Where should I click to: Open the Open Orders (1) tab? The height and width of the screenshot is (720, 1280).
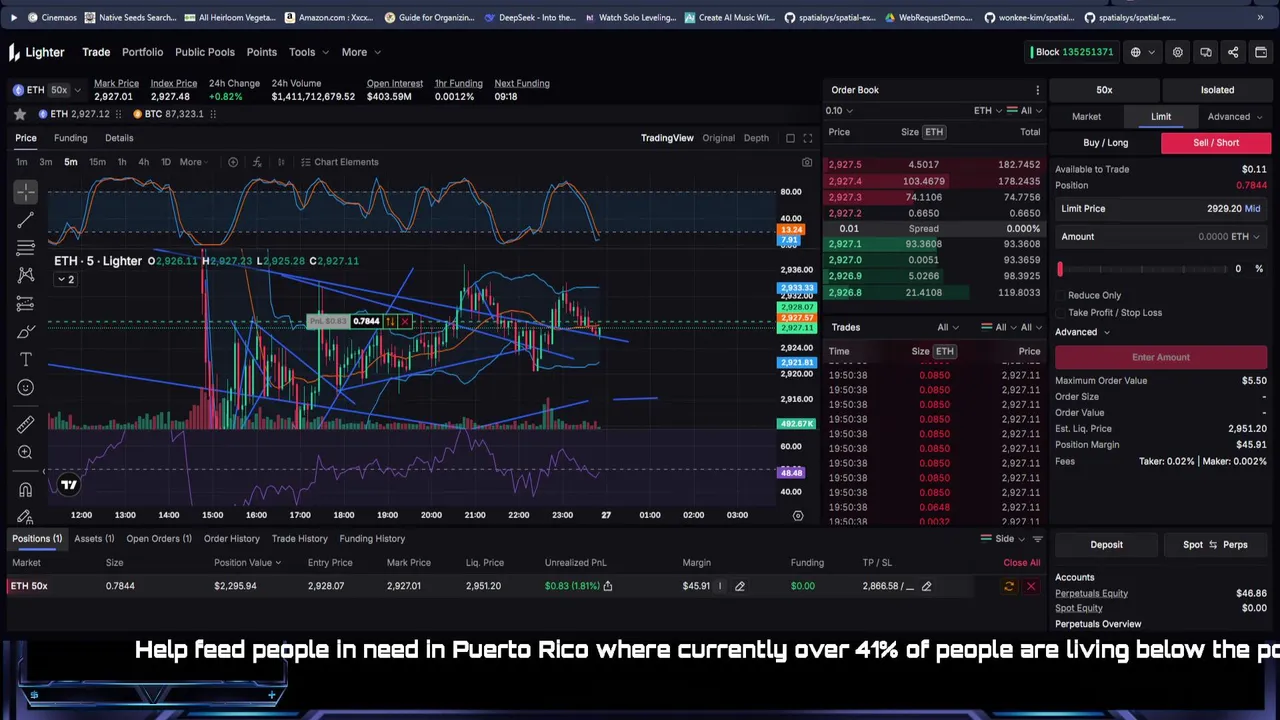(159, 539)
